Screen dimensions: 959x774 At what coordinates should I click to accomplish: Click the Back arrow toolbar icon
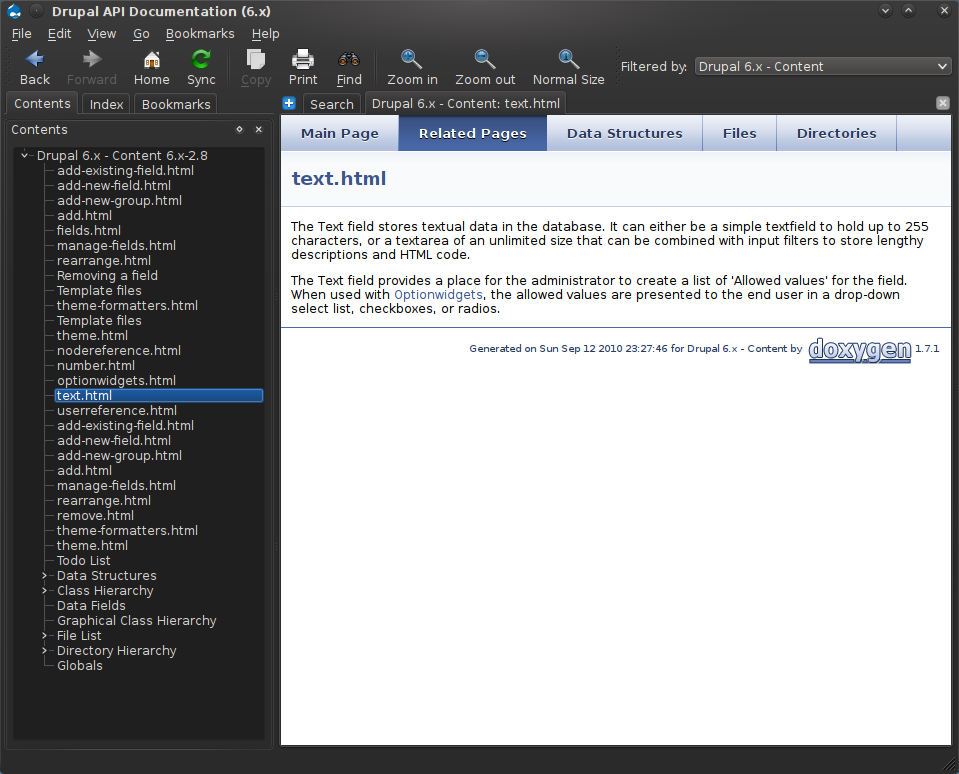(x=35, y=59)
